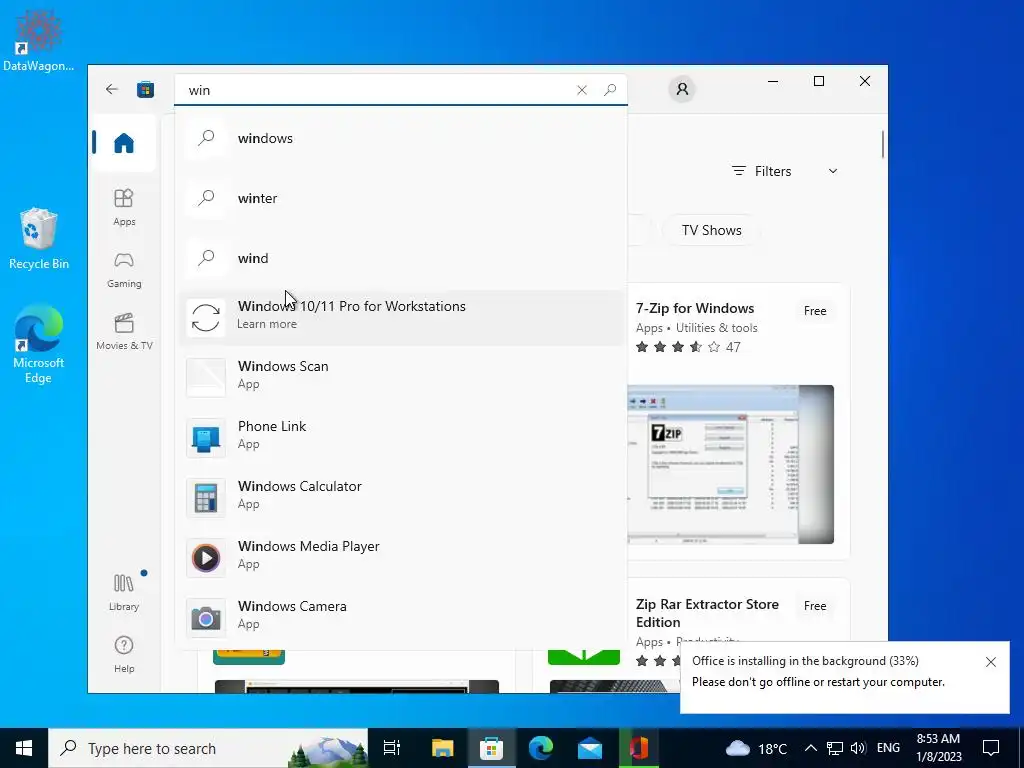Open Task View from the taskbar
Image resolution: width=1024 pixels, height=768 pixels.
pyautogui.click(x=391, y=748)
